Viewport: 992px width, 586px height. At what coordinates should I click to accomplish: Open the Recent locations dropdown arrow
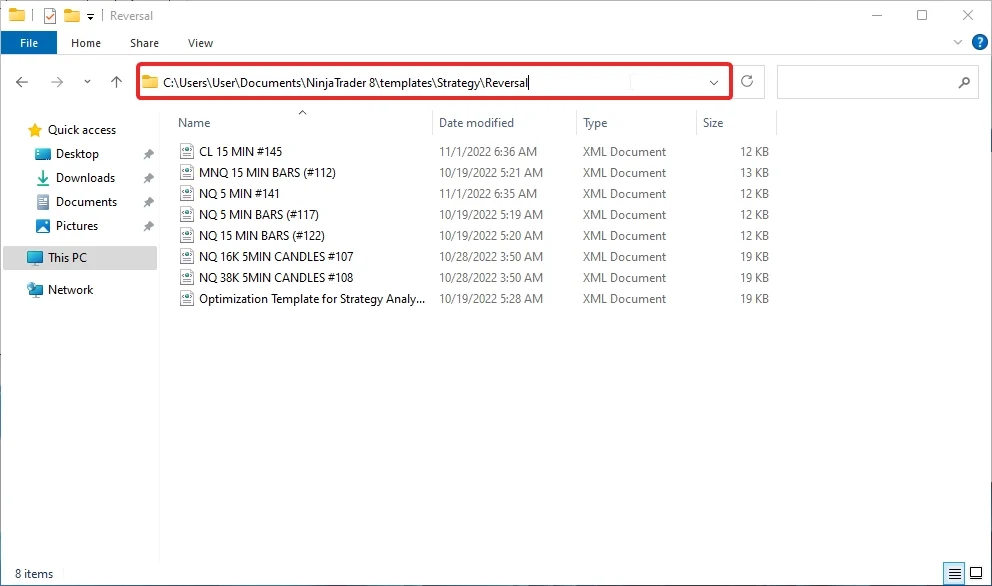click(87, 82)
